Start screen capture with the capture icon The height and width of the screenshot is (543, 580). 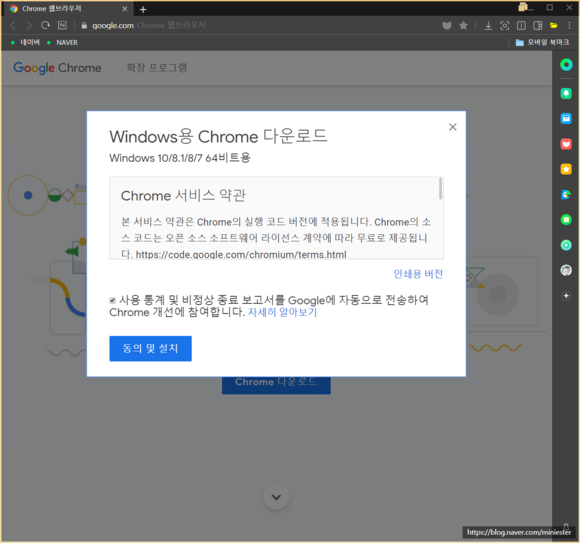[505, 26]
